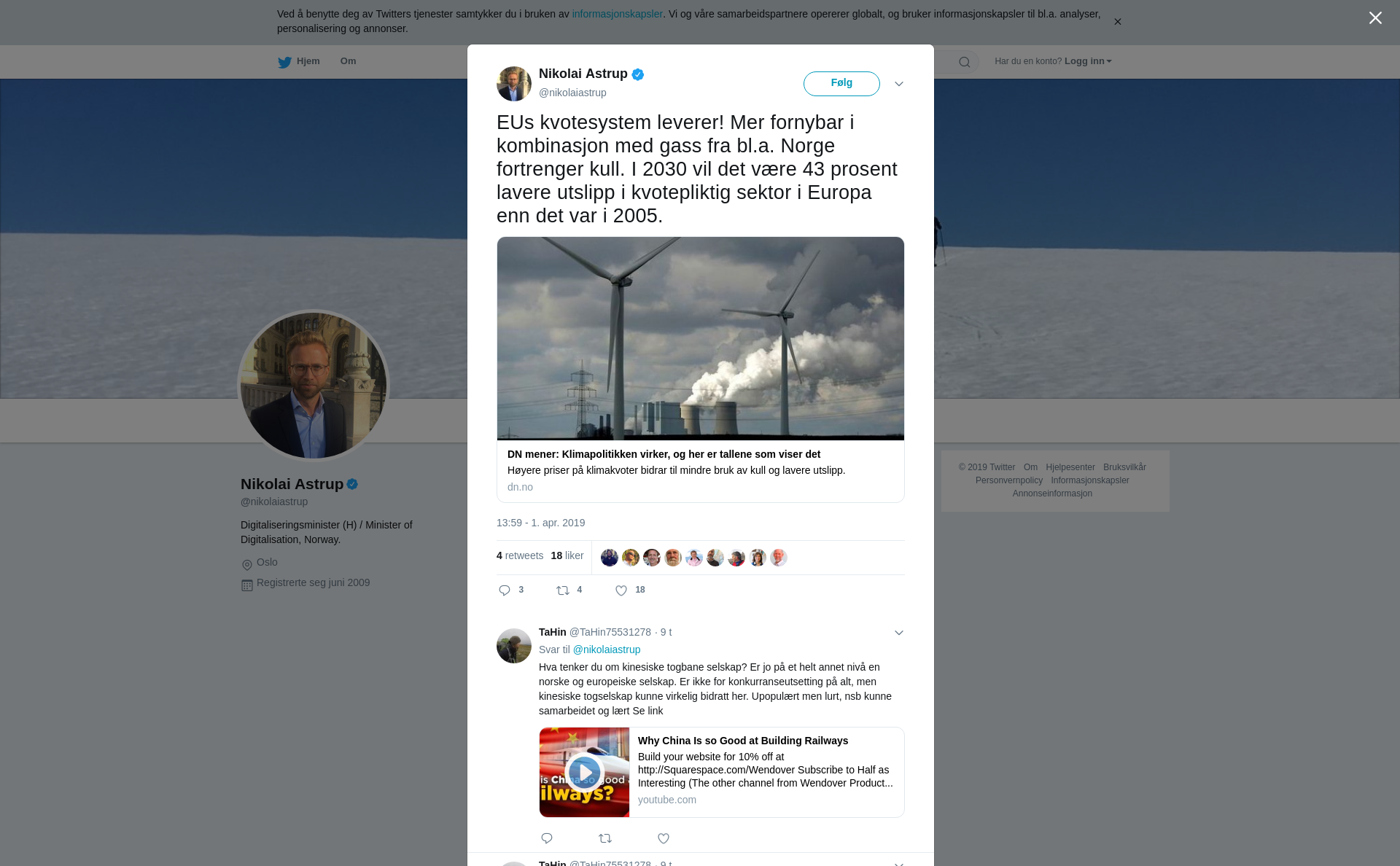
Task: Follow Nikolai Astrup with Følg button
Action: pos(841,83)
